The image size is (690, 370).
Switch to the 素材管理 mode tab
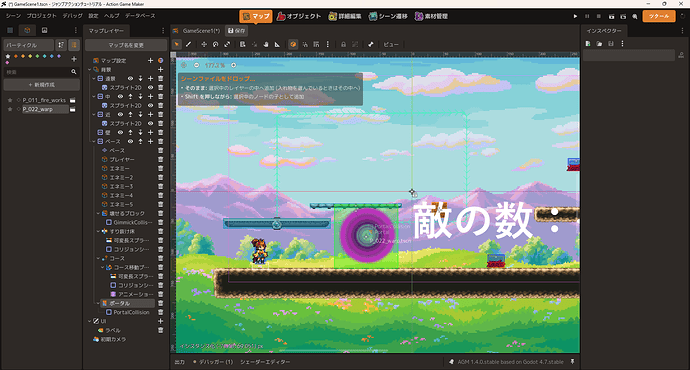point(431,16)
